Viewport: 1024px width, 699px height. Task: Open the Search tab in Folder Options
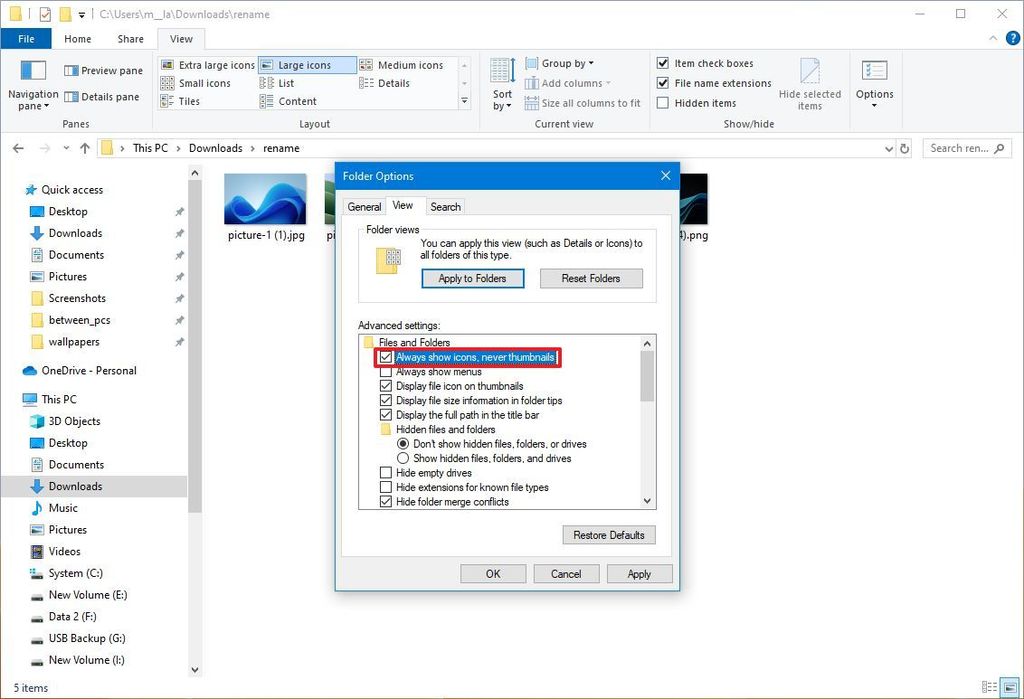click(x=445, y=206)
